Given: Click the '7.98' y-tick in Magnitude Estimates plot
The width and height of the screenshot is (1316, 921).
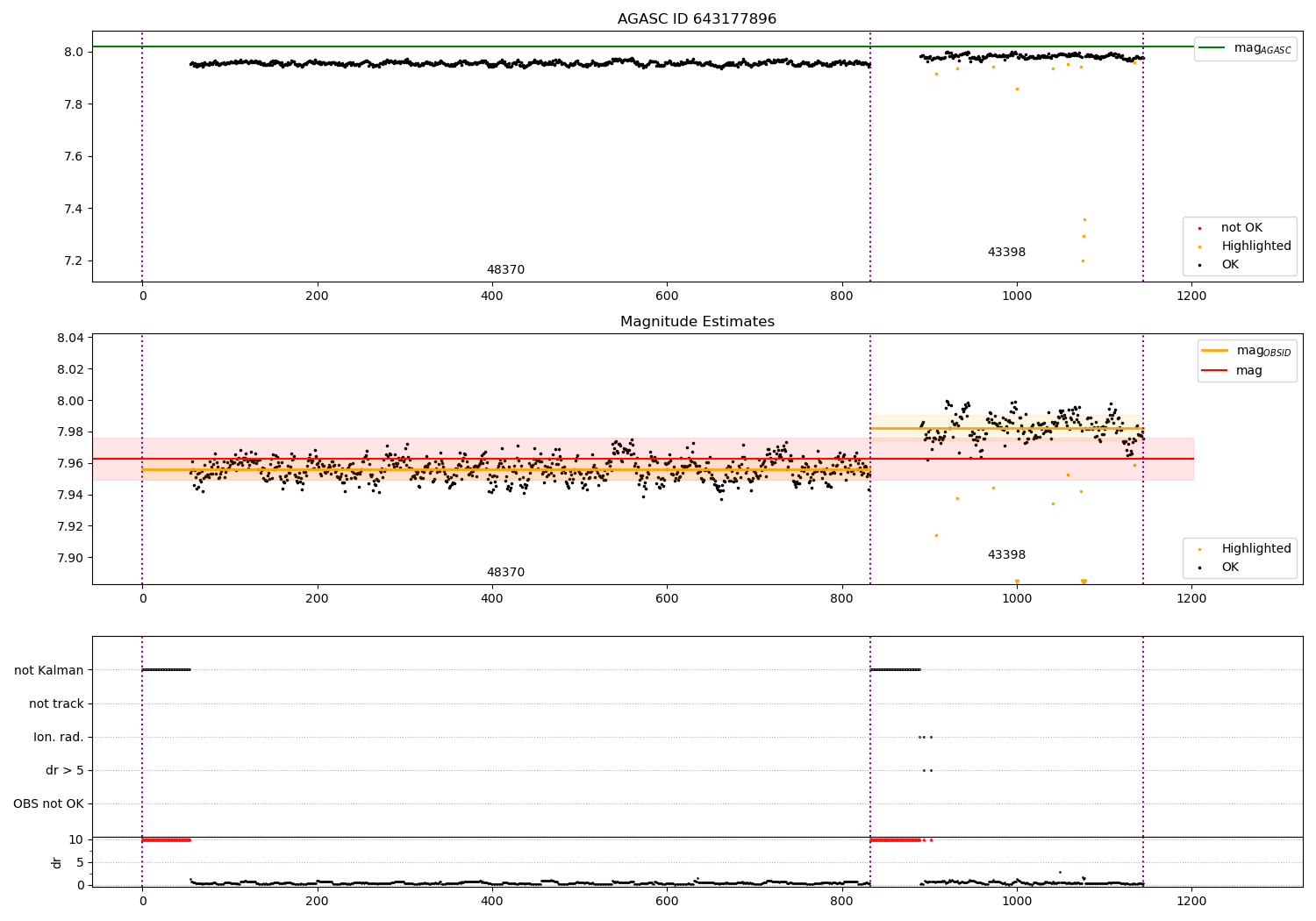Looking at the screenshot, I should click(69, 432).
